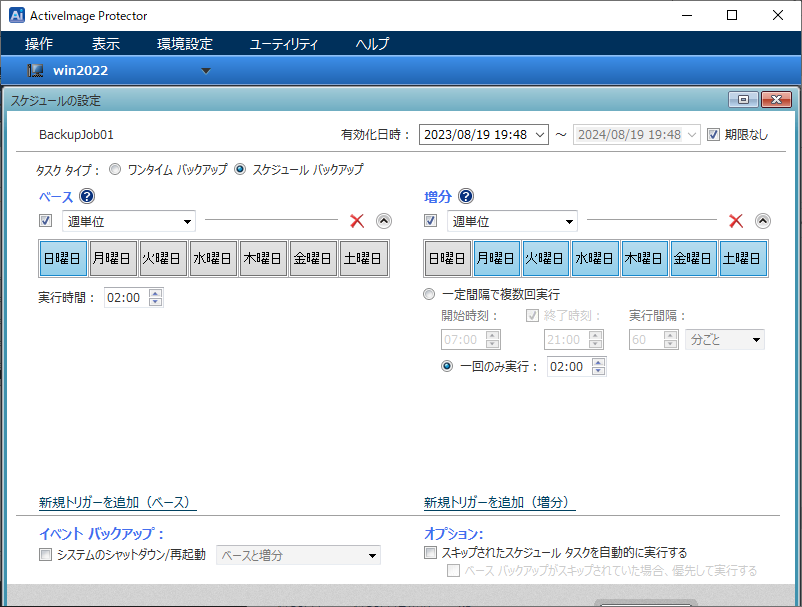Toggle incremental 火曜日 day button
Viewport: 802px width, 607px height.
[x=546, y=258]
